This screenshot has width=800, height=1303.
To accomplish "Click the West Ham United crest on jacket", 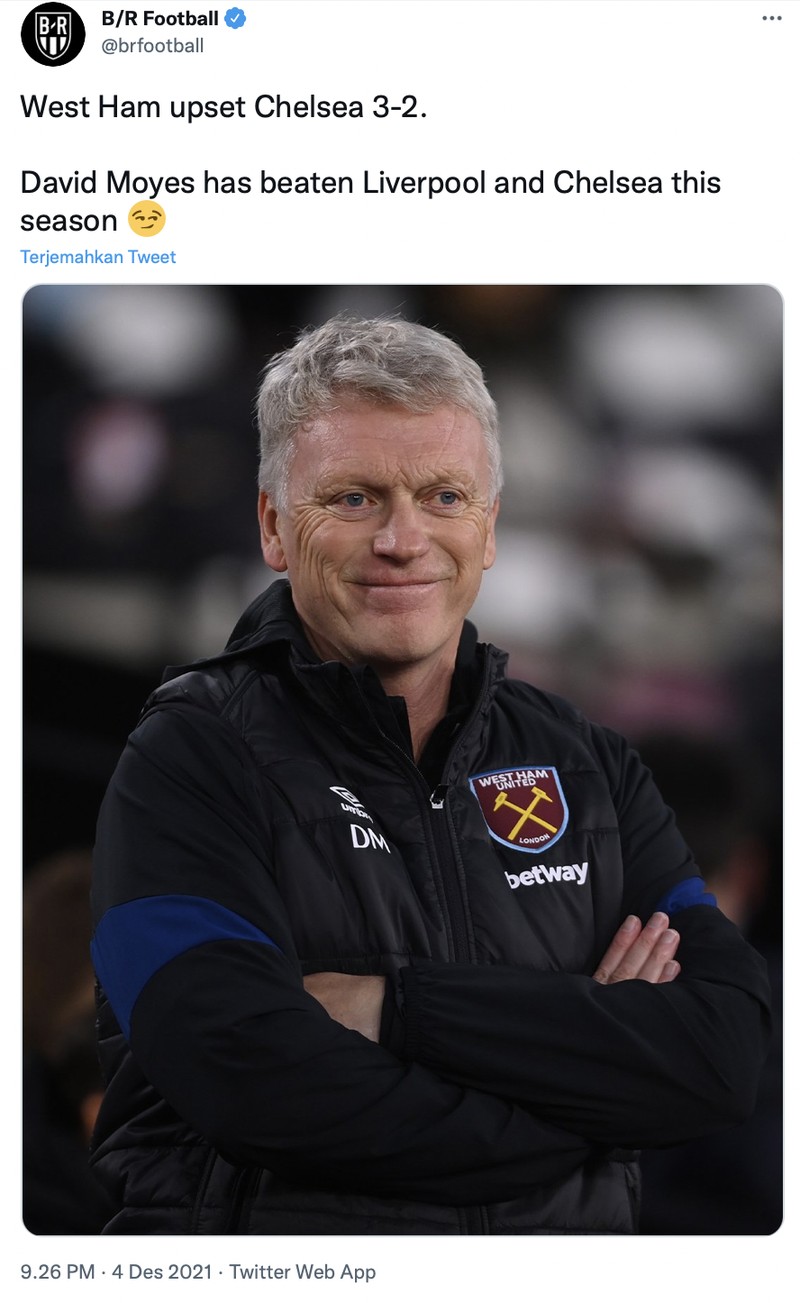I will [519, 806].
